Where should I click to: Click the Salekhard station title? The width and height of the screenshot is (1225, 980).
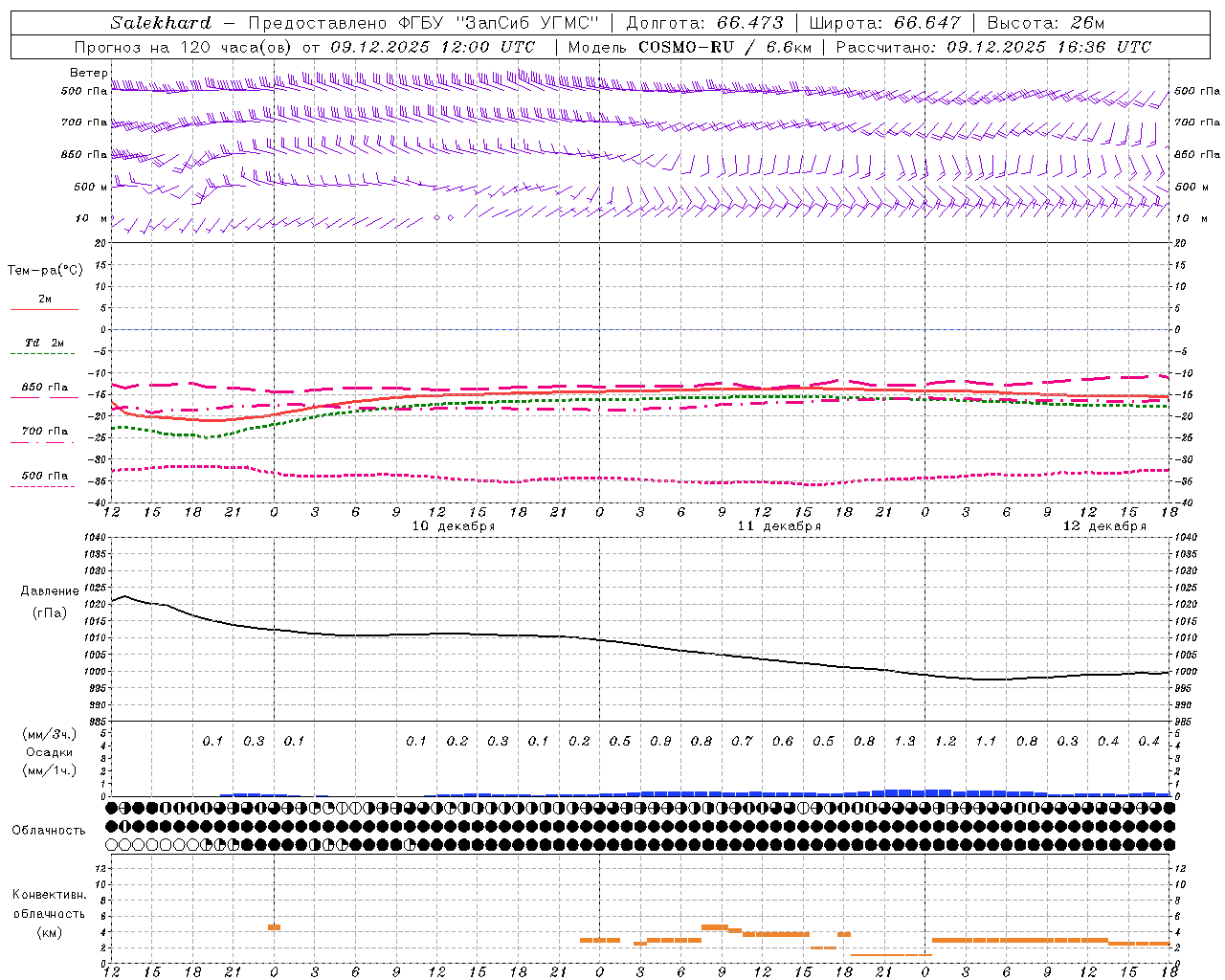161,23
